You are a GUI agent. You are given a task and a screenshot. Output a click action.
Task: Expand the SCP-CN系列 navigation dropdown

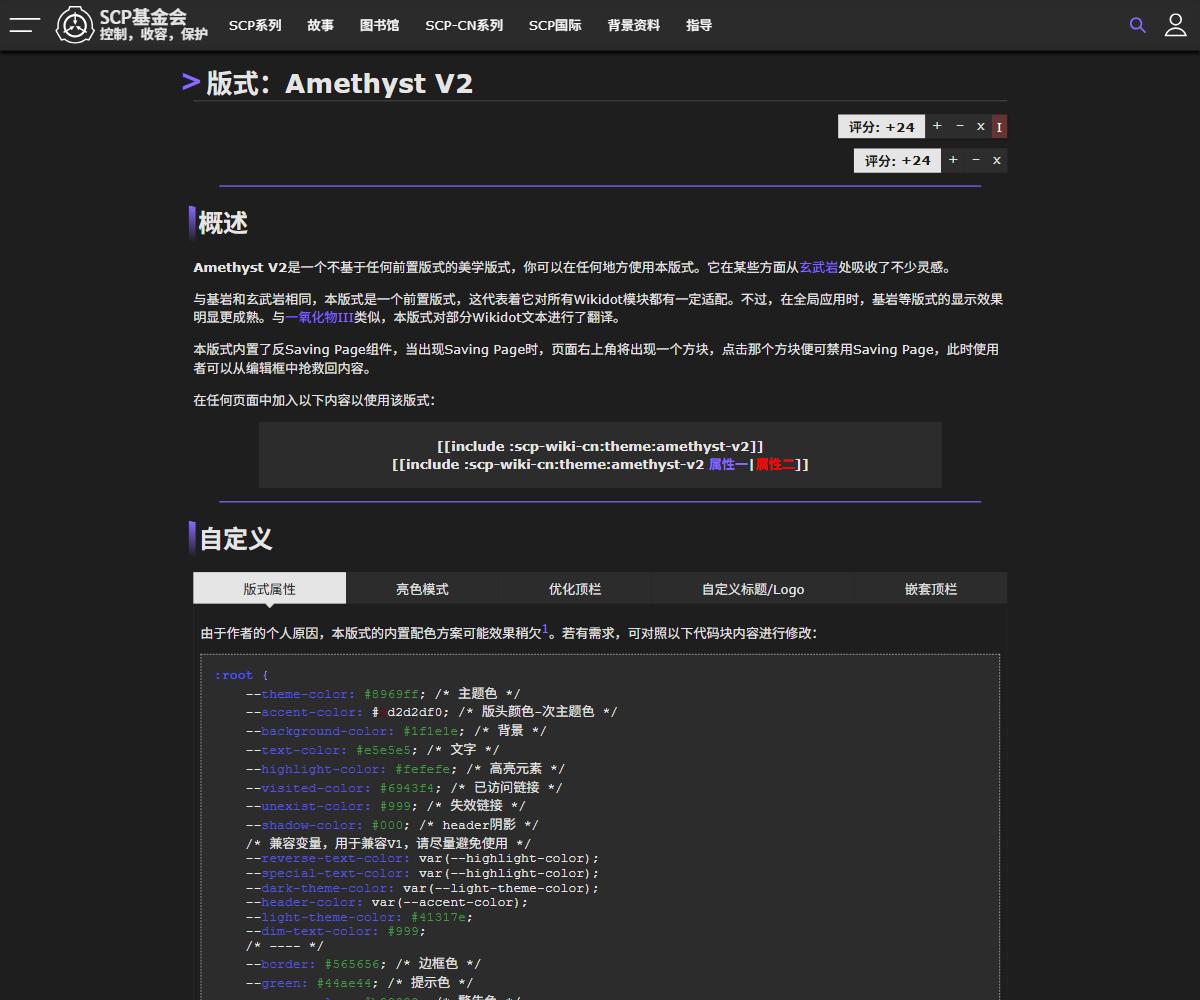(464, 25)
